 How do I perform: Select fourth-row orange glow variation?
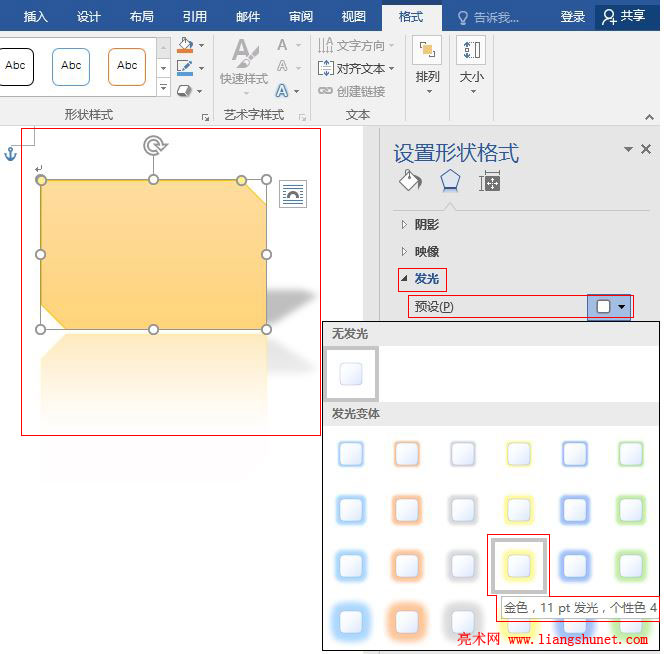407,622
